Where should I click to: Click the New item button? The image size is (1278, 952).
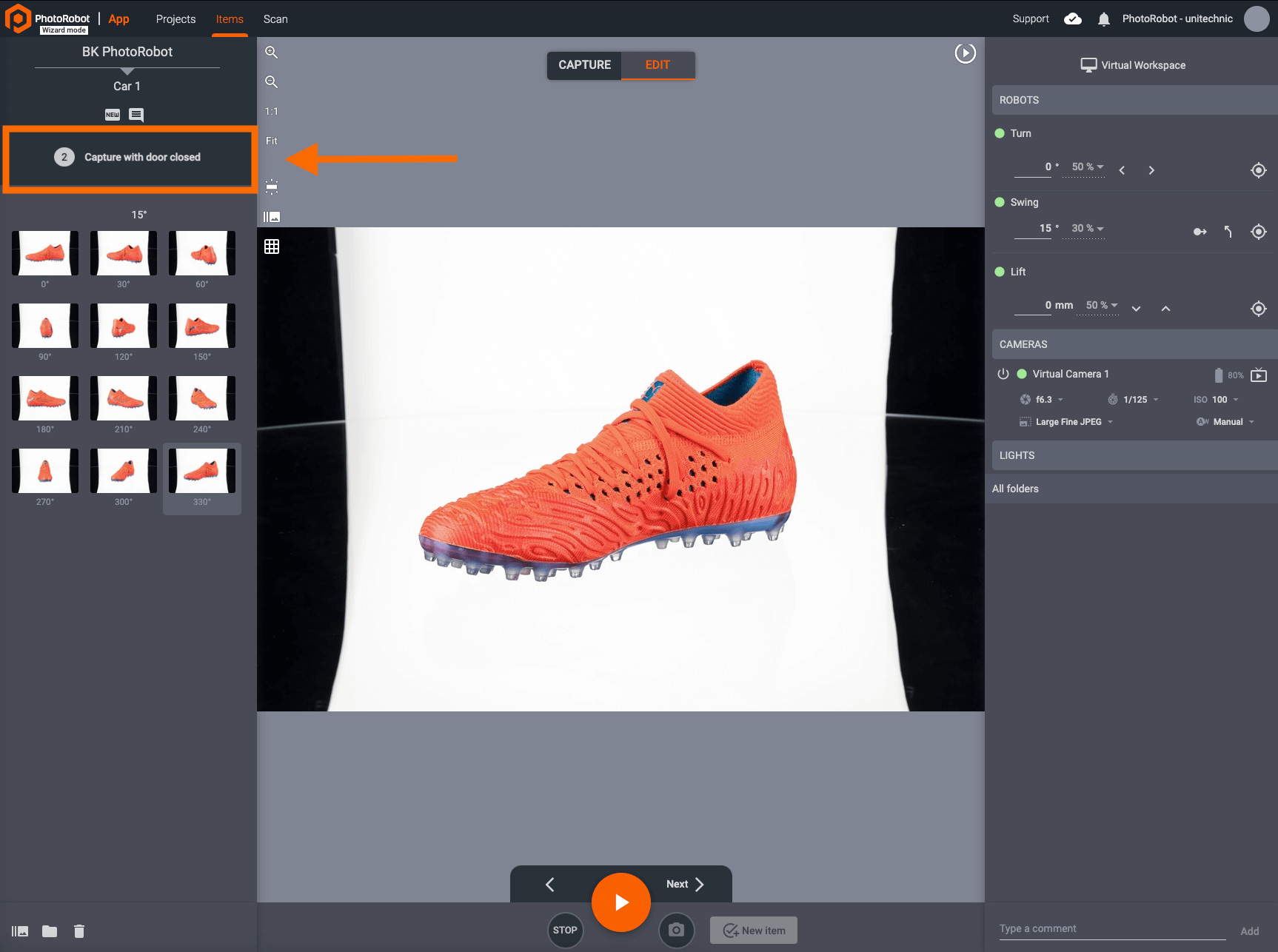754,931
